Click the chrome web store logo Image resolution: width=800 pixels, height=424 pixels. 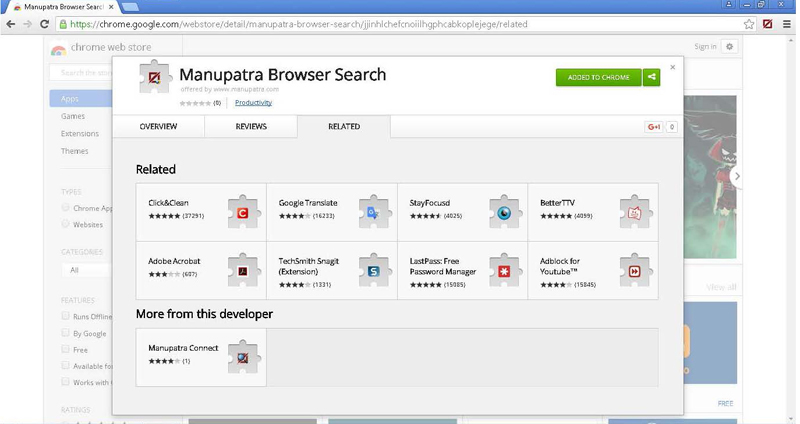click(x=59, y=49)
